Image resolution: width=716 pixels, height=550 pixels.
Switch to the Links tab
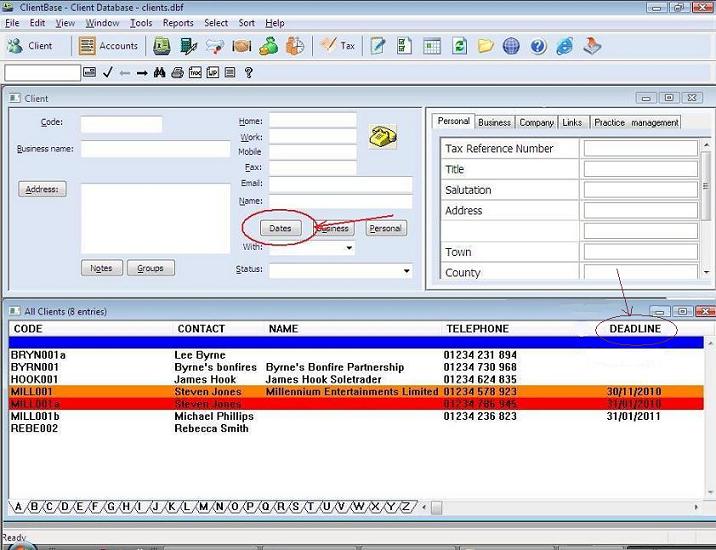point(572,122)
